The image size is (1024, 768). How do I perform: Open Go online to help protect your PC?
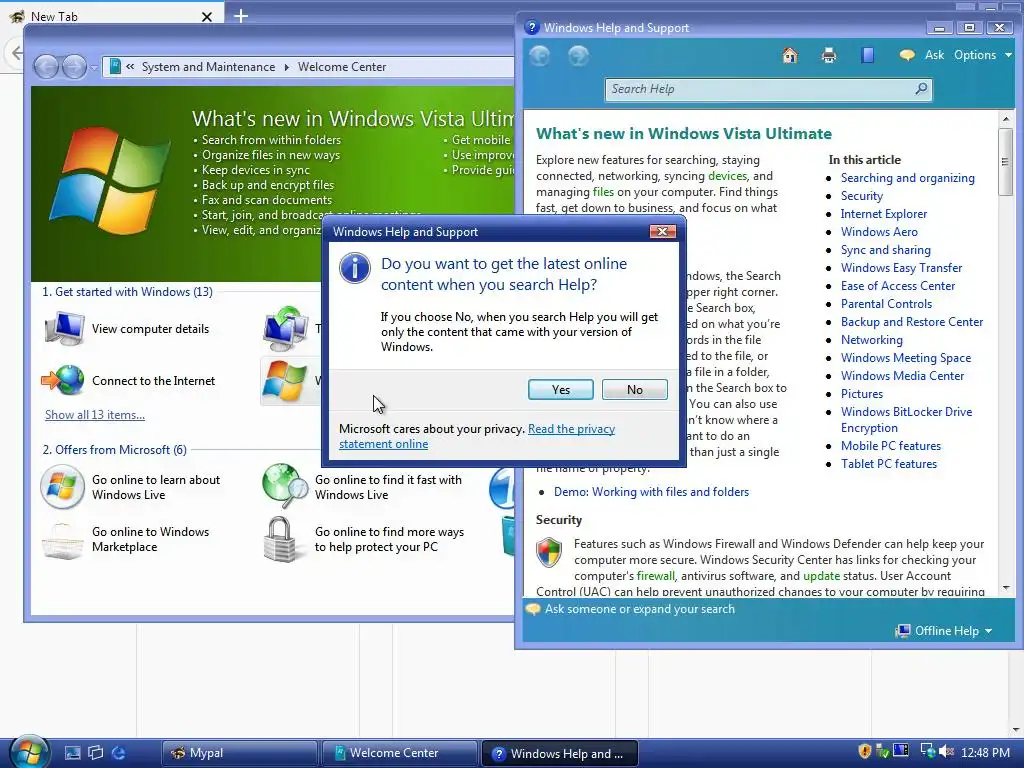click(364, 539)
